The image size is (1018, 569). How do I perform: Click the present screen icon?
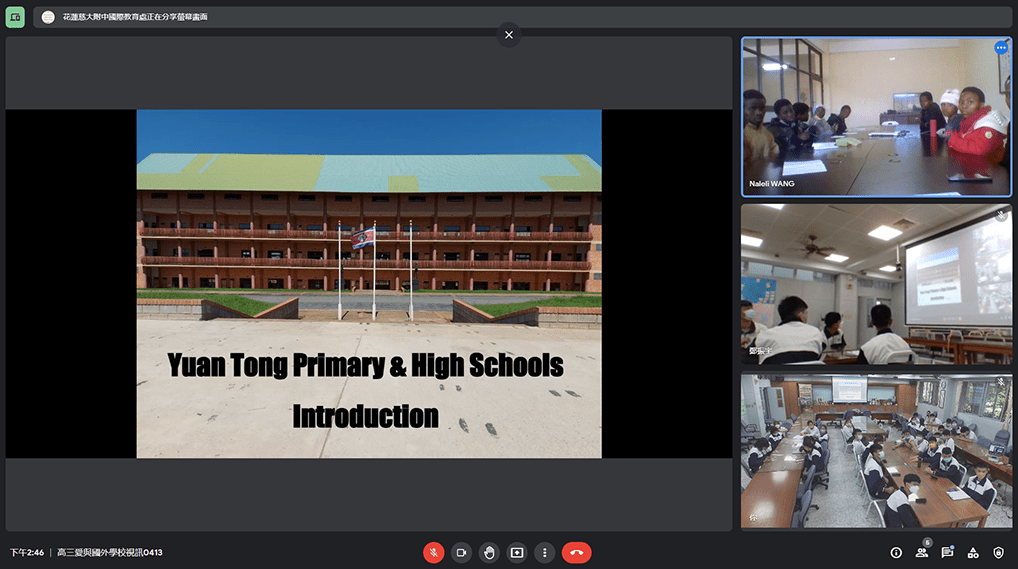(x=517, y=552)
